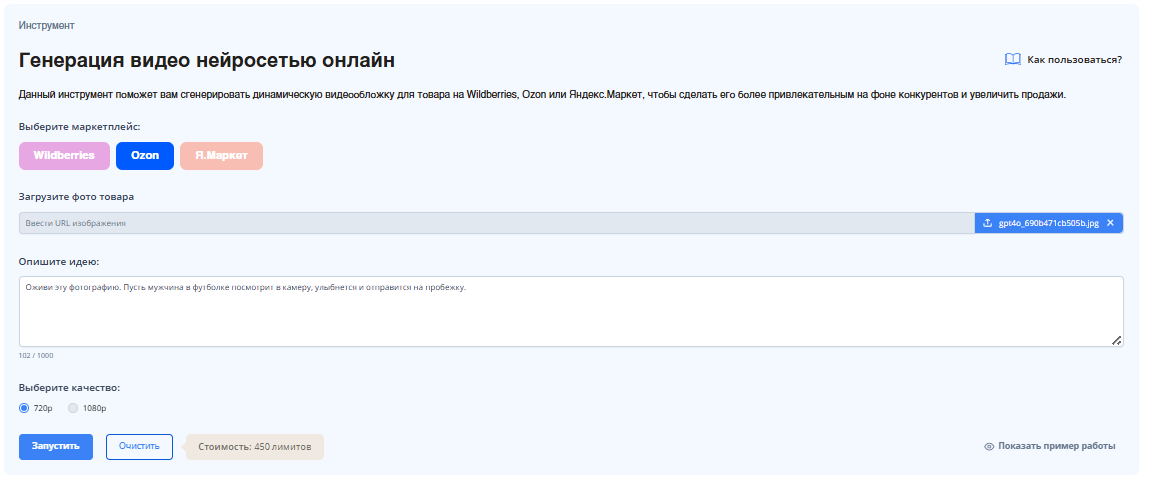The image size is (1150, 496).
Task: Click the book icon beside Как пользоваться
Action: 1012,60
